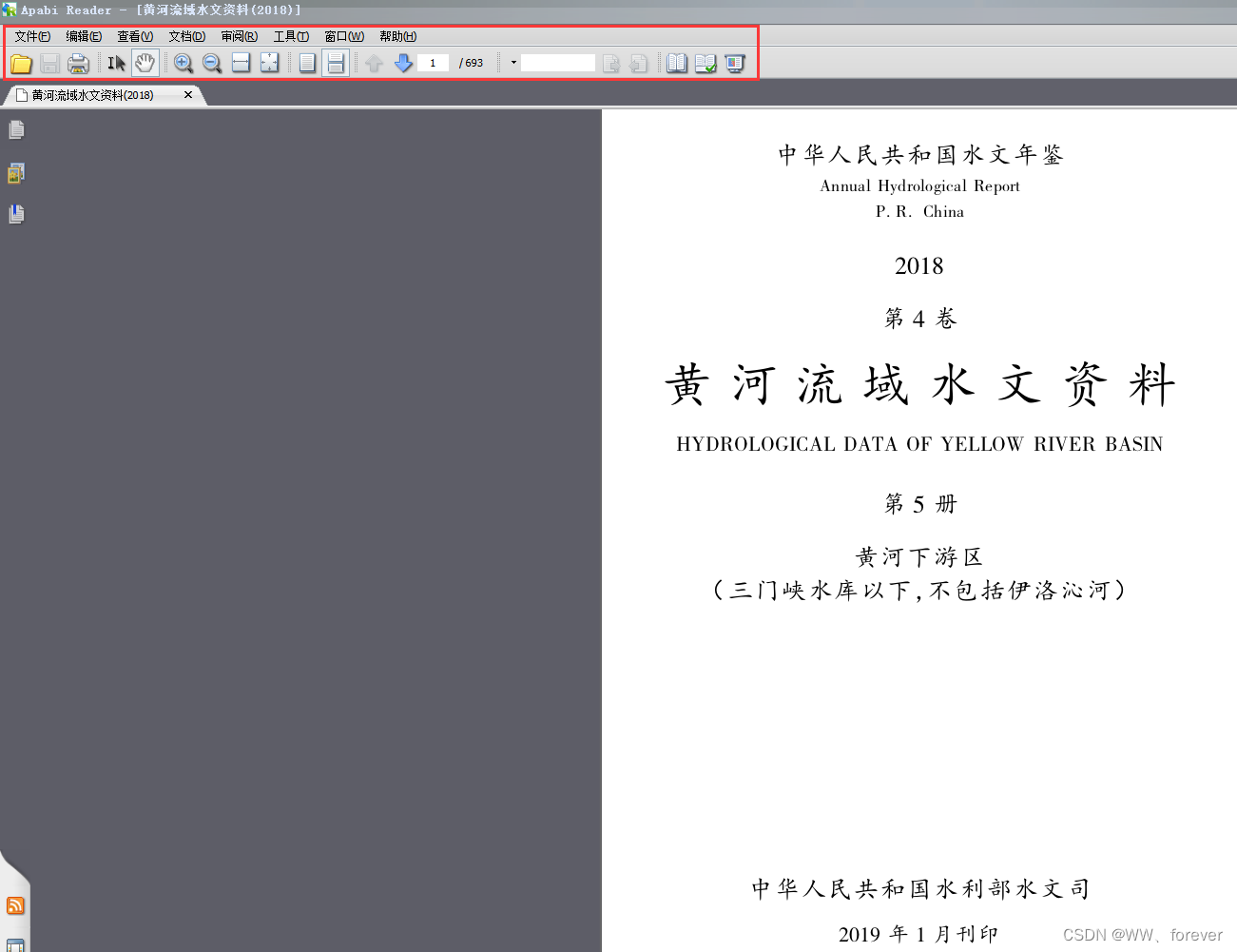Go to previous page with up arrow
Image resolution: width=1237 pixels, height=952 pixels.
pos(375,64)
